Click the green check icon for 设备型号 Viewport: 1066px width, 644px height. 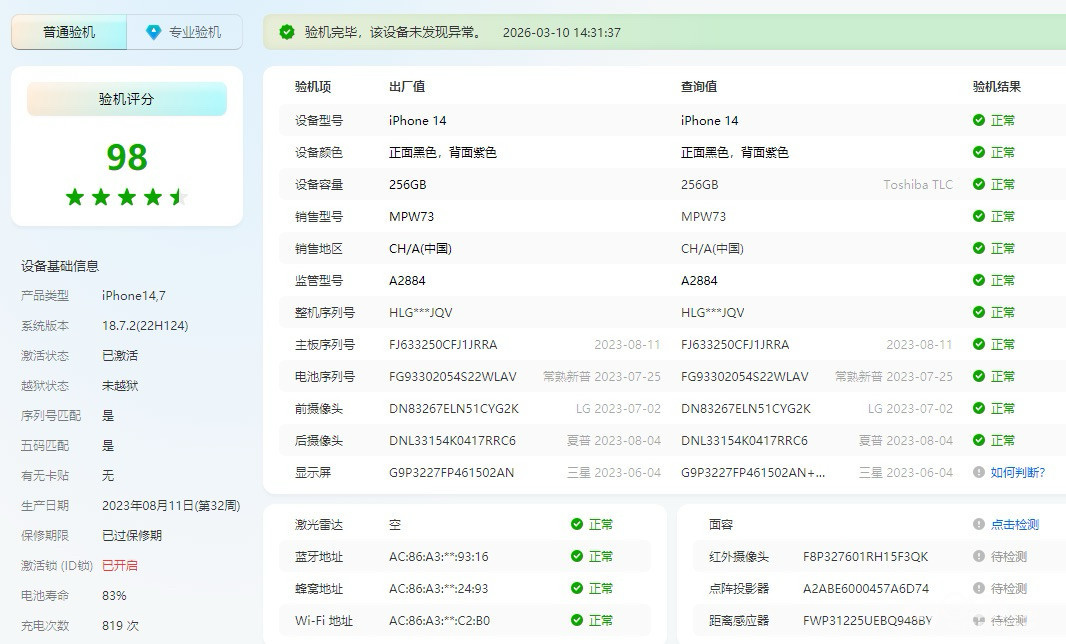click(979, 120)
